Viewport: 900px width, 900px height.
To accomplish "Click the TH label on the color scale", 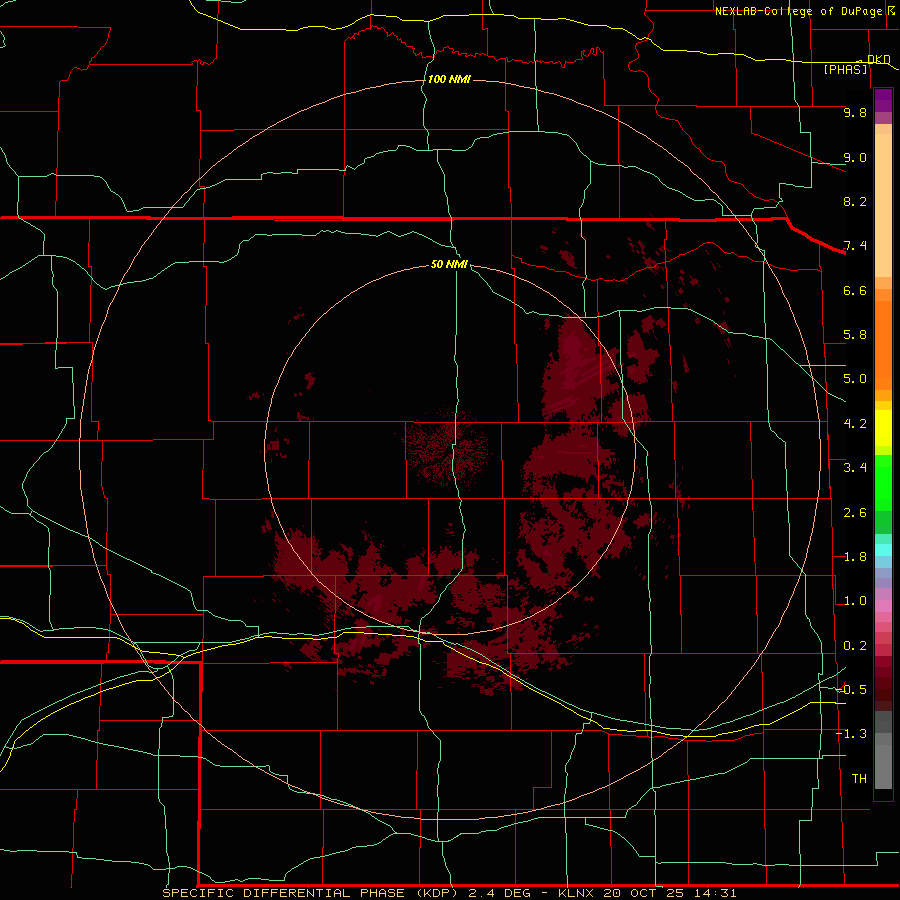I will [x=859, y=779].
